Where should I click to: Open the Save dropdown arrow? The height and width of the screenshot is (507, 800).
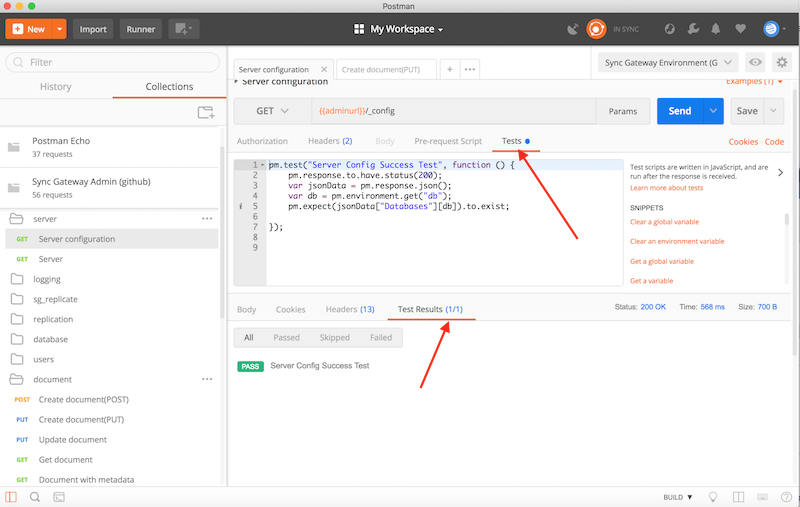pyautogui.click(x=773, y=111)
